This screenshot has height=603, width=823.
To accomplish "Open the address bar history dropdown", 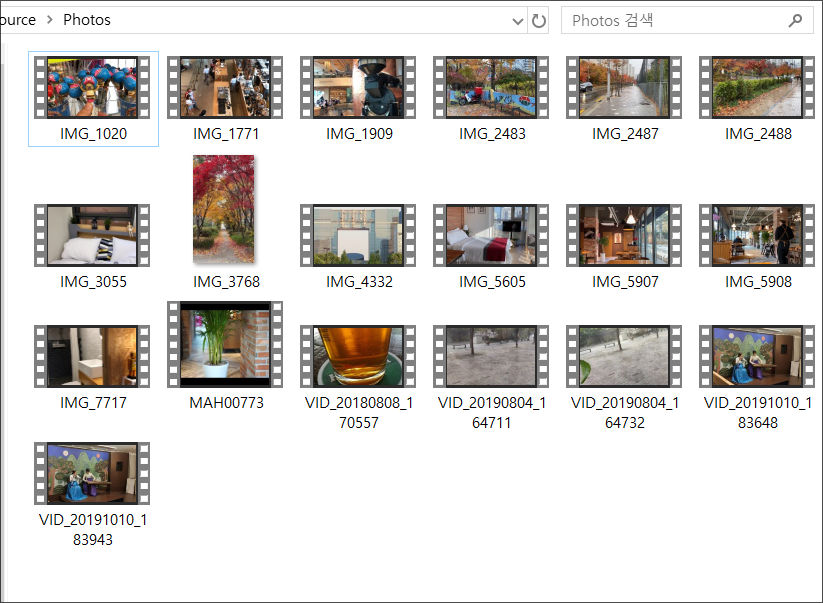I will 518,21.
